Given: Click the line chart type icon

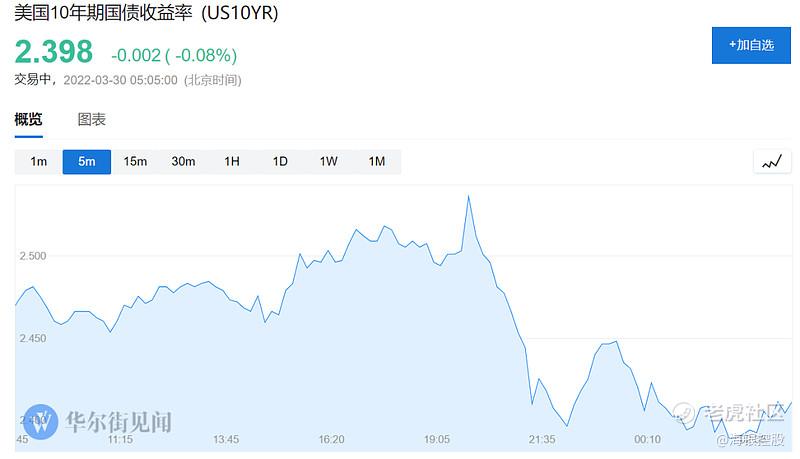Looking at the screenshot, I should [x=772, y=162].
